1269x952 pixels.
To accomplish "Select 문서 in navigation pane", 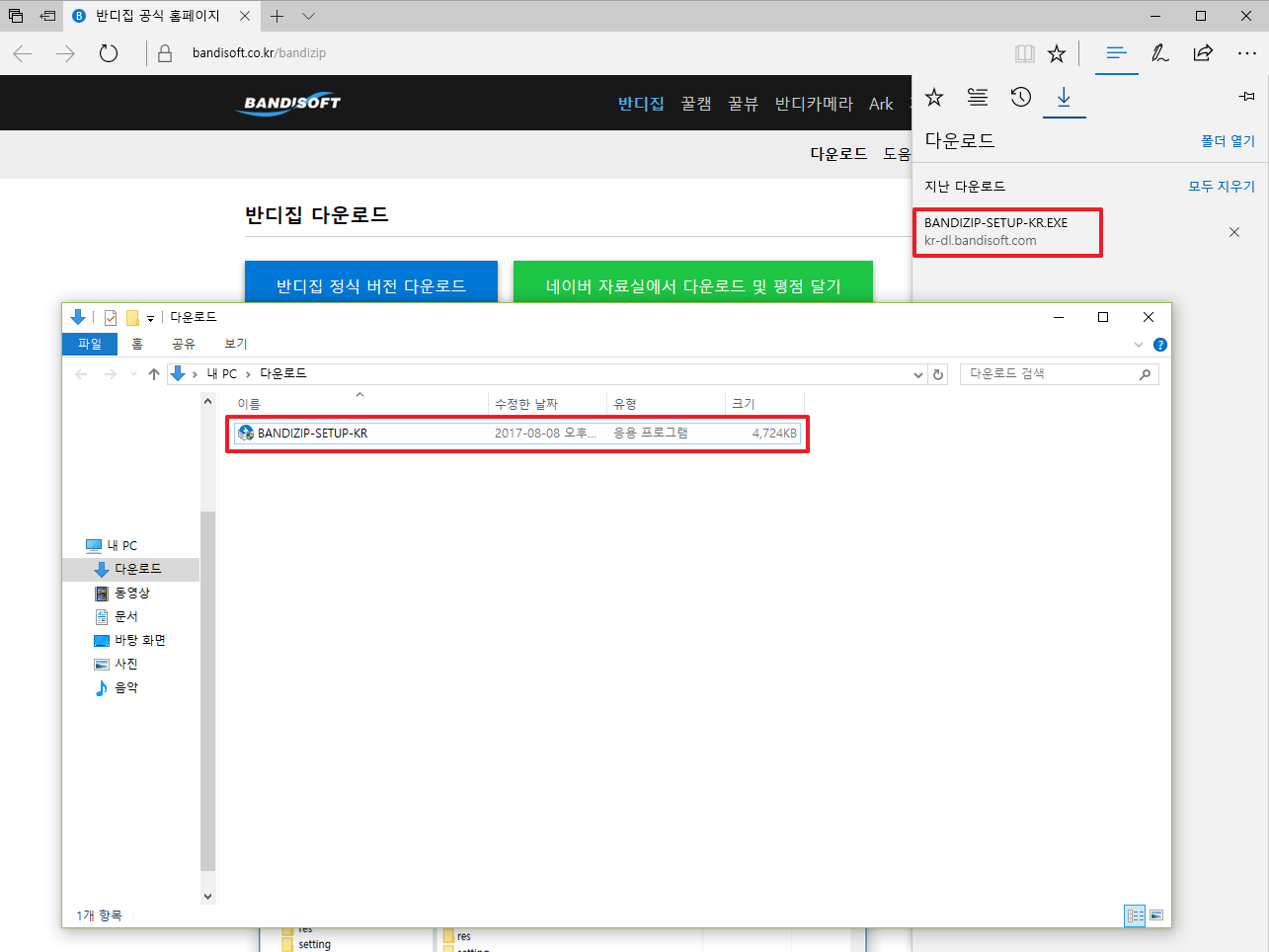I will click(116, 617).
